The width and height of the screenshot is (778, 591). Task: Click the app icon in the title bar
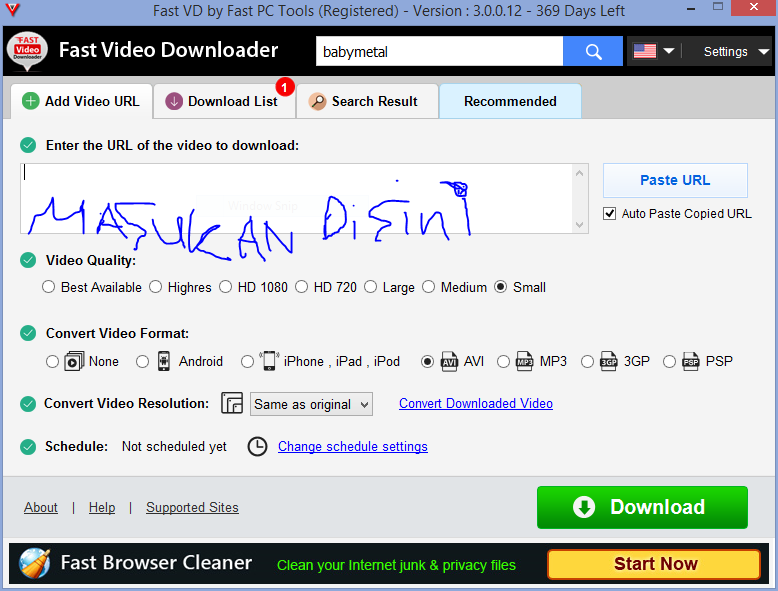point(12,9)
